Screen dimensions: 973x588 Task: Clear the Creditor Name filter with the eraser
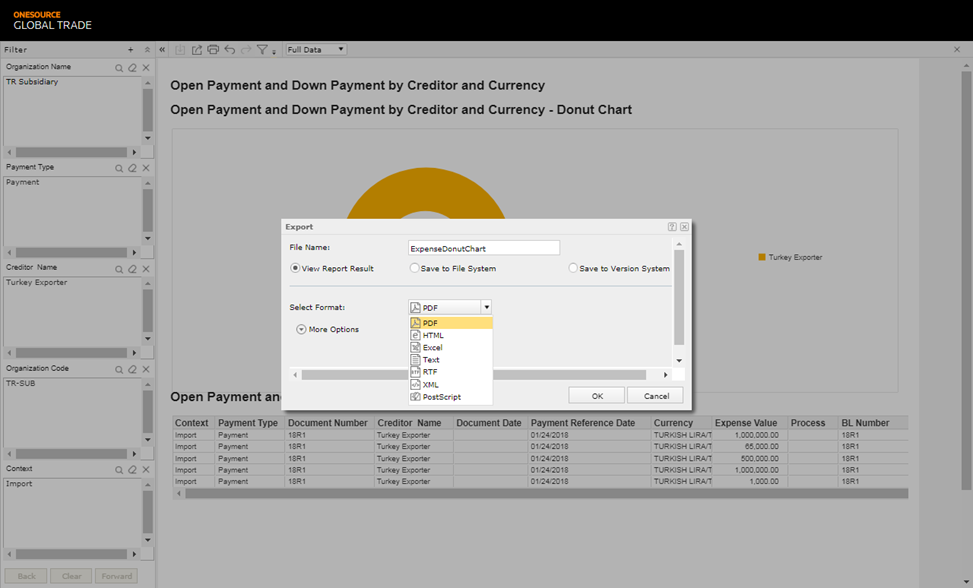click(132, 269)
